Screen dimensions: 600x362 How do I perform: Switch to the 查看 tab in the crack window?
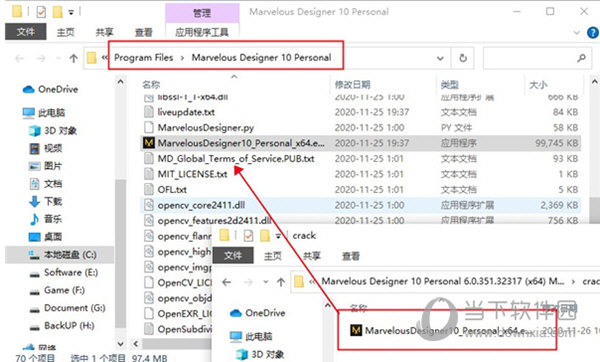click(x=351, y=256)
